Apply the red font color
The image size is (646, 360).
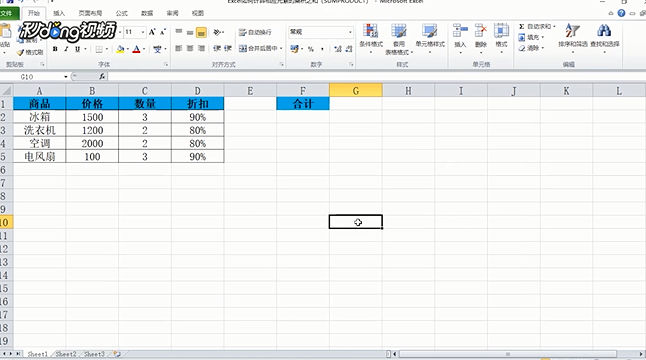(x=136, y=49)
